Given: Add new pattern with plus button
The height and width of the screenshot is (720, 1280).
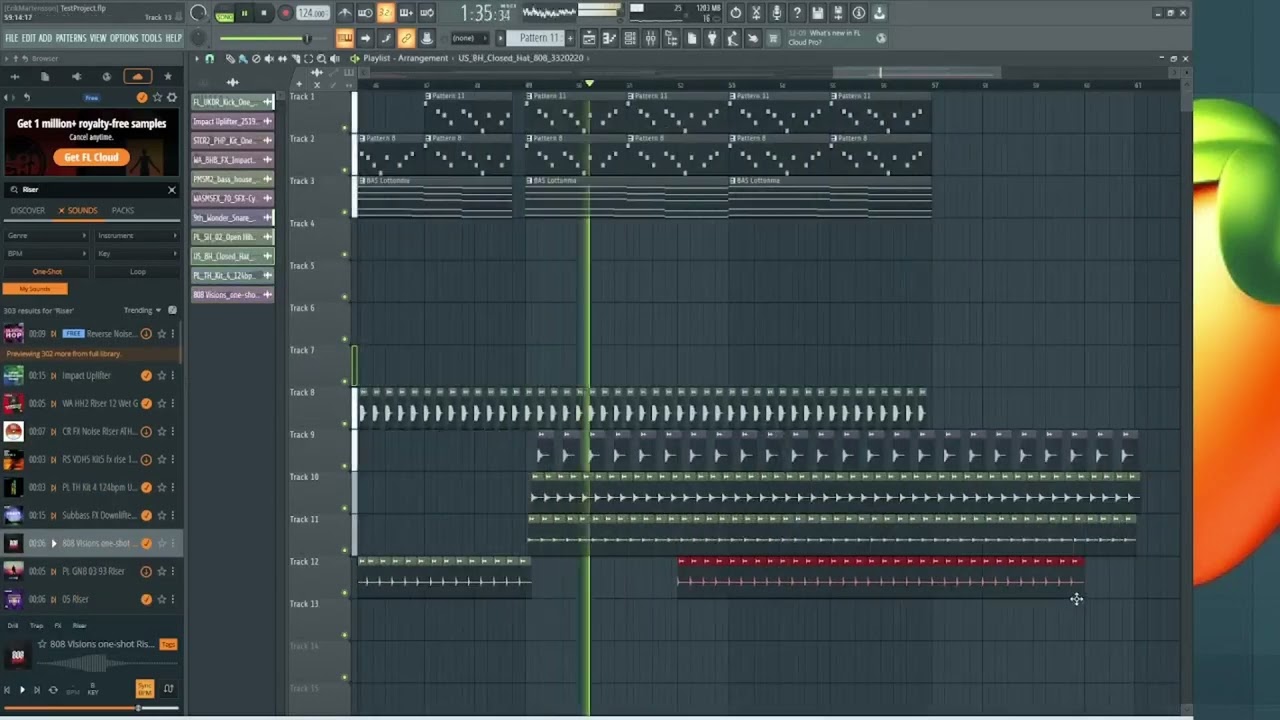Looking at the screenshot, I should point(571,38).
